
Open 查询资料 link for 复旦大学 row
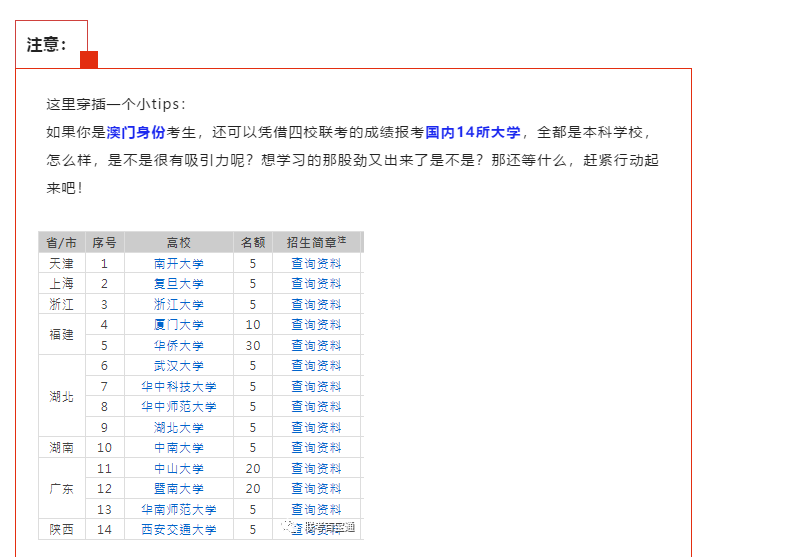[316, 284]
